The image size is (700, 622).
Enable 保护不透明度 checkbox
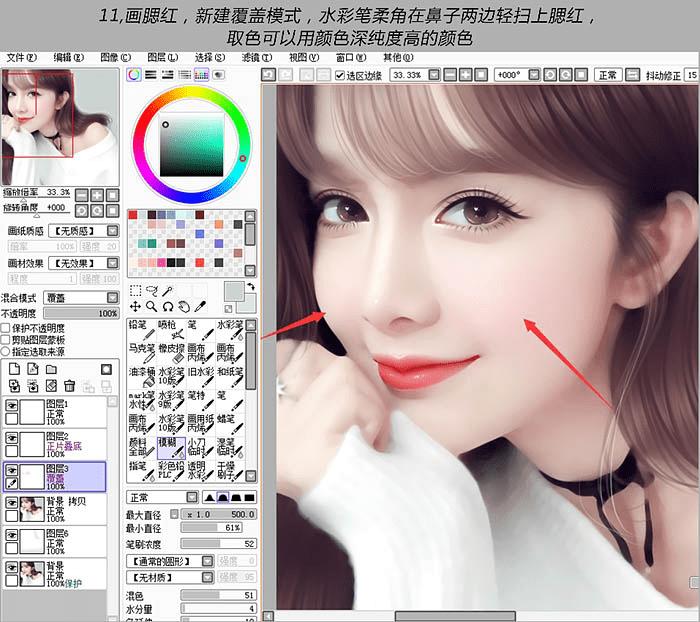[x=5, y=328]
